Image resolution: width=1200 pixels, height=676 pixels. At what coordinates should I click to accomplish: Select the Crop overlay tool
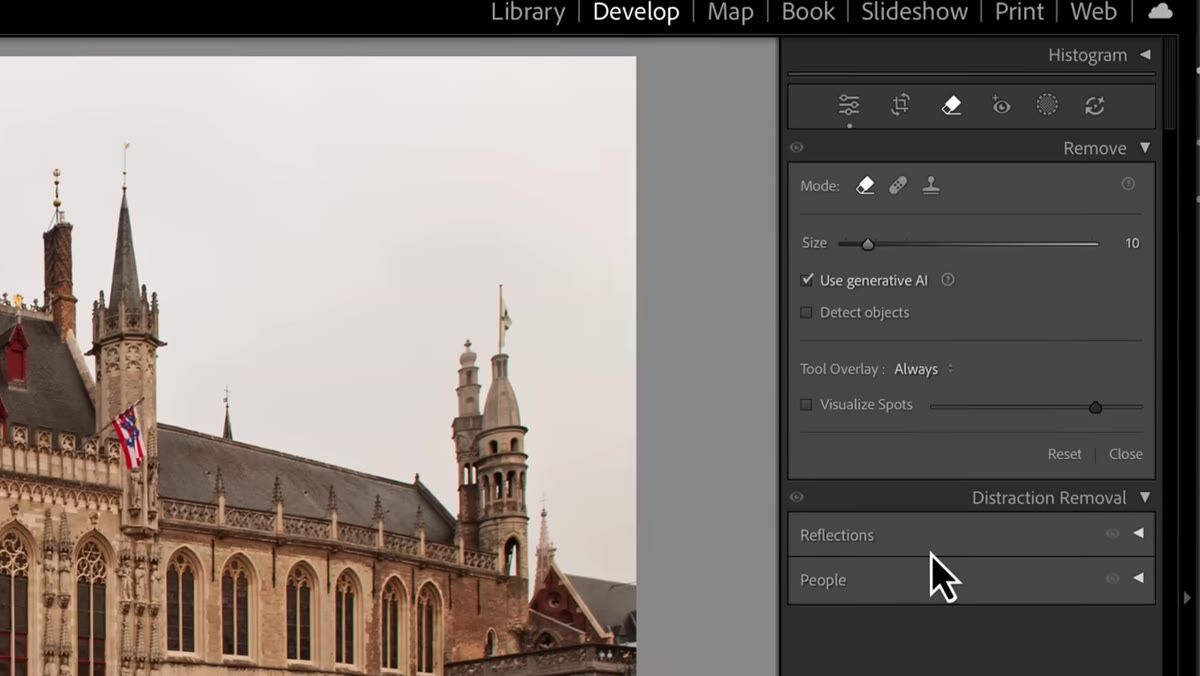pos(900,105)
